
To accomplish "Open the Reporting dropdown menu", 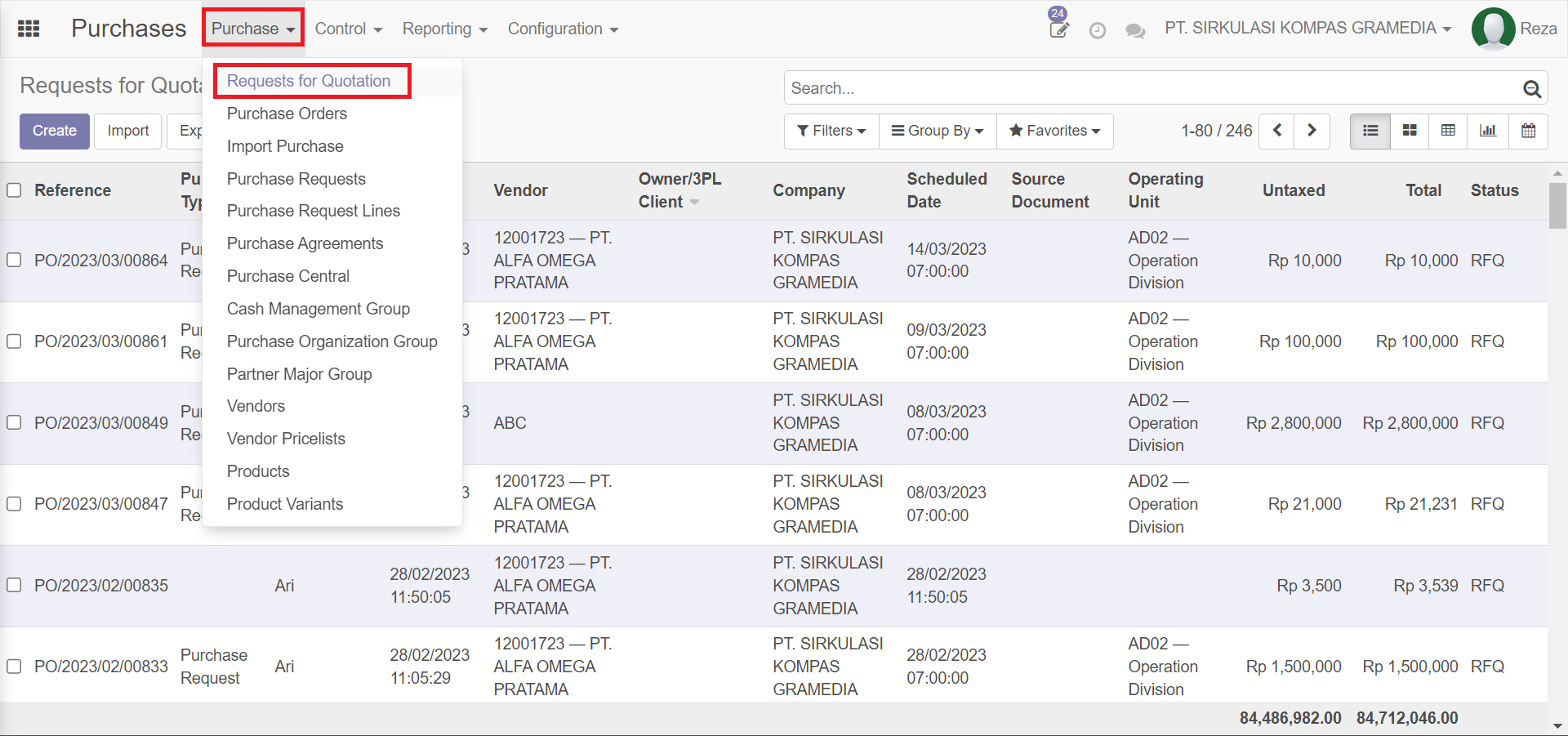I will (445, 29).
